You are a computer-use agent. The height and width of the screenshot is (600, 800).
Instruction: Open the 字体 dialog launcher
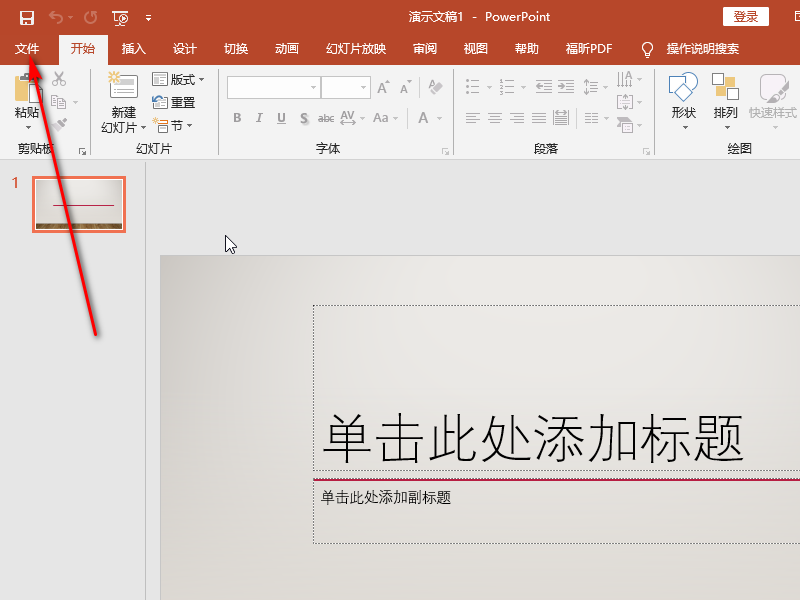click(x=445, y=152)
